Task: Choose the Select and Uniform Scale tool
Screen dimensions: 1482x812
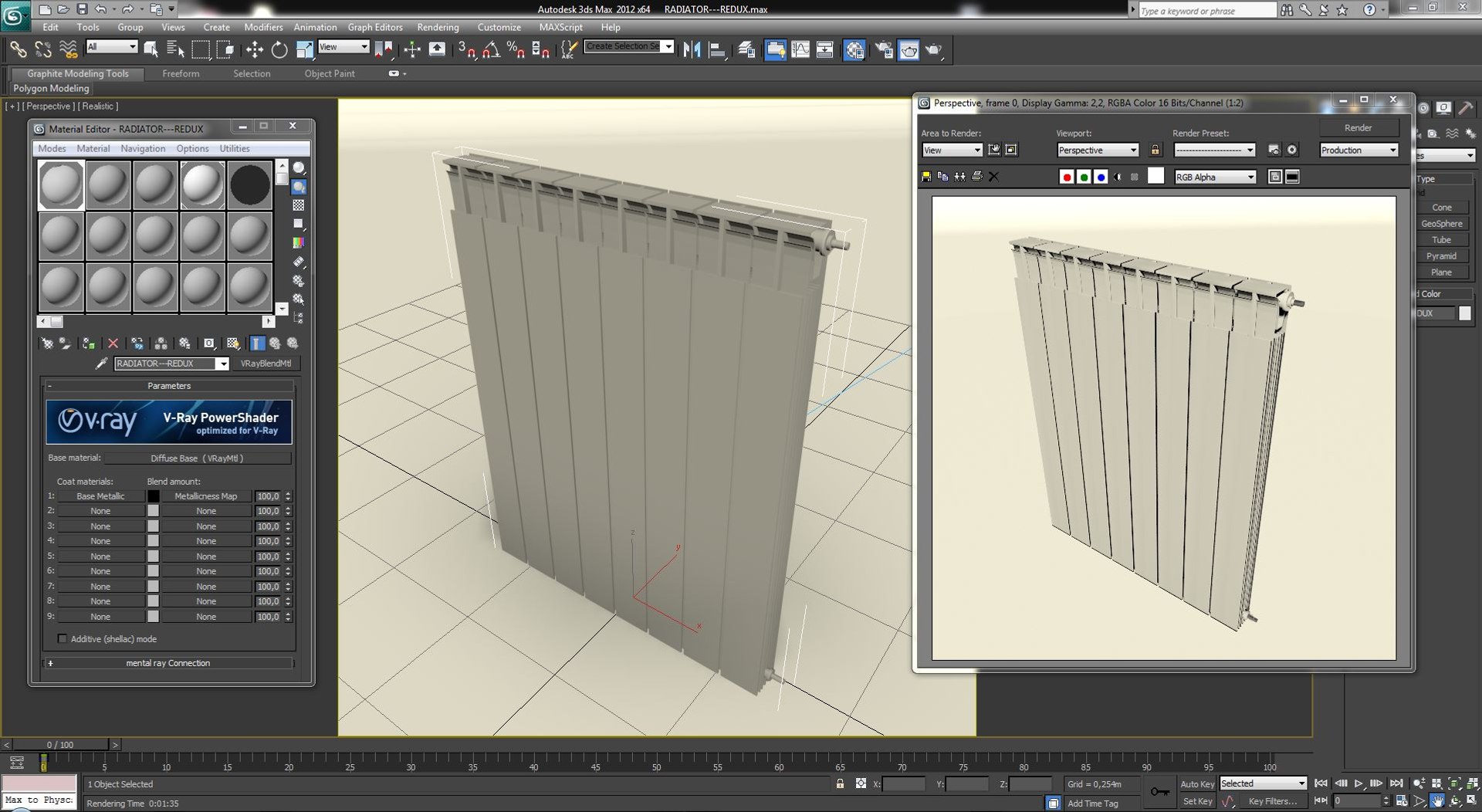Action: coord(305,50)
